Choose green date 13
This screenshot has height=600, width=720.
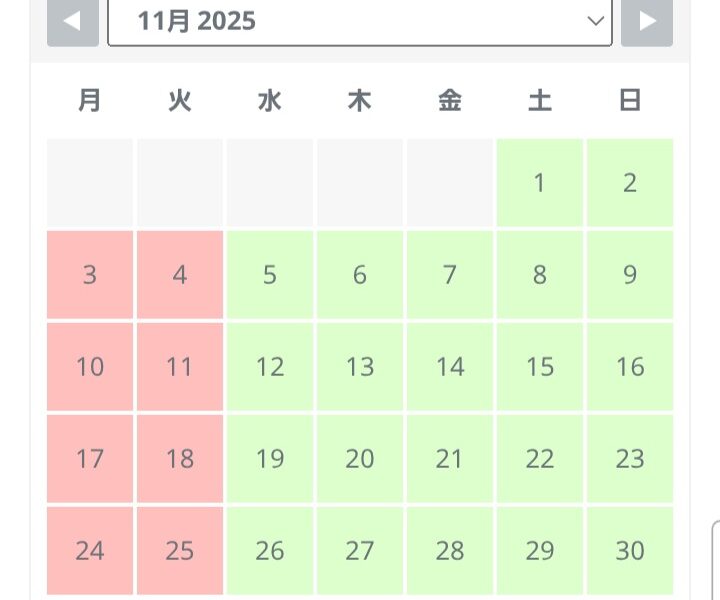[360, 367]
